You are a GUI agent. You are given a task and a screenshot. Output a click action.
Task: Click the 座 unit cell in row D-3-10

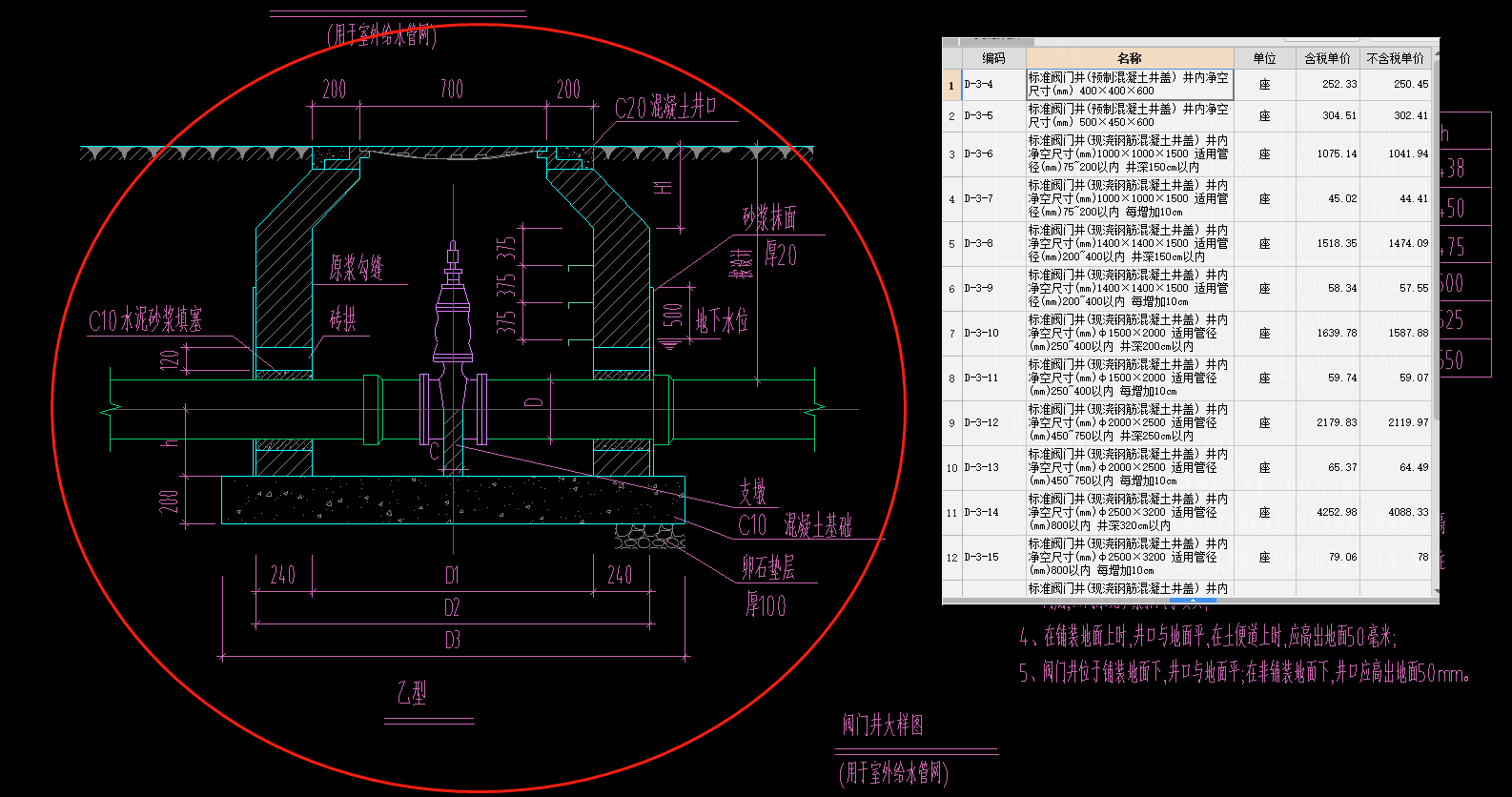point(1264,334)
